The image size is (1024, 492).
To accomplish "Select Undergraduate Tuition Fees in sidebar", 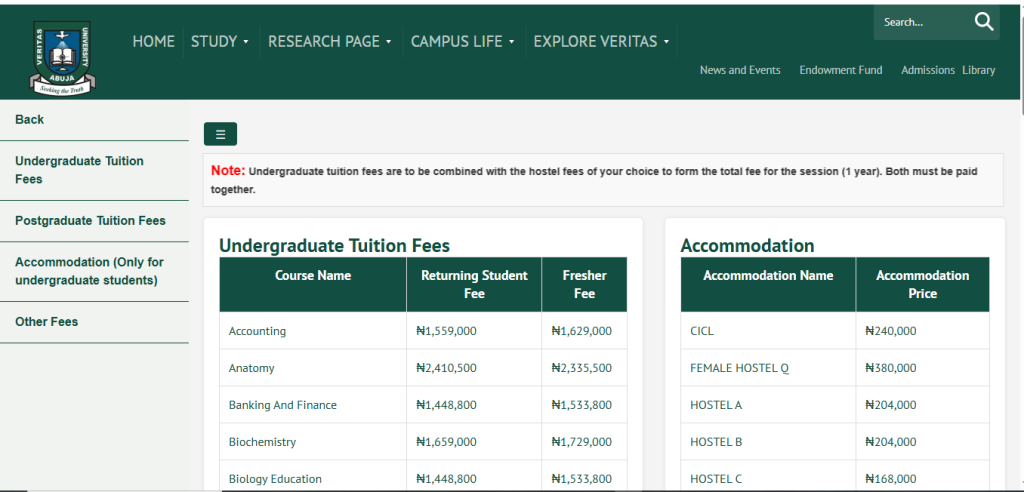I will point(79,170).
